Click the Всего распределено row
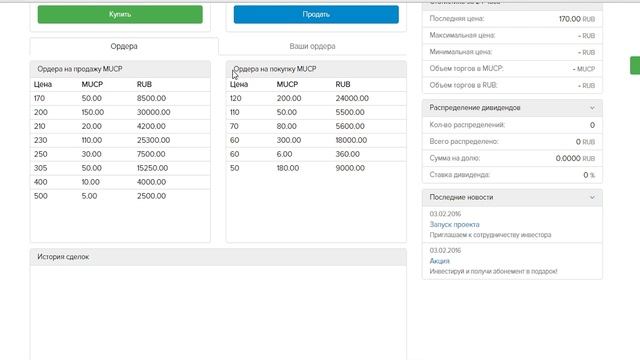Viewport: 640px width, 360px height. coord(512,142)
